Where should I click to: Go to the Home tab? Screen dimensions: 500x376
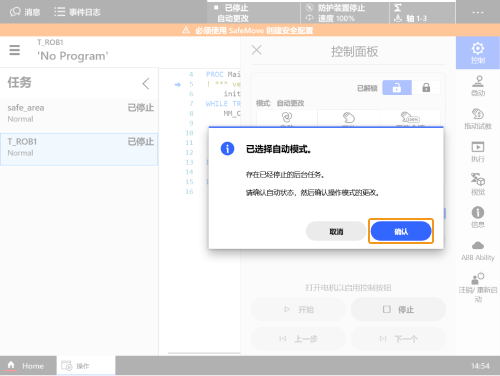pyautogui.click(x=28, y=366)
